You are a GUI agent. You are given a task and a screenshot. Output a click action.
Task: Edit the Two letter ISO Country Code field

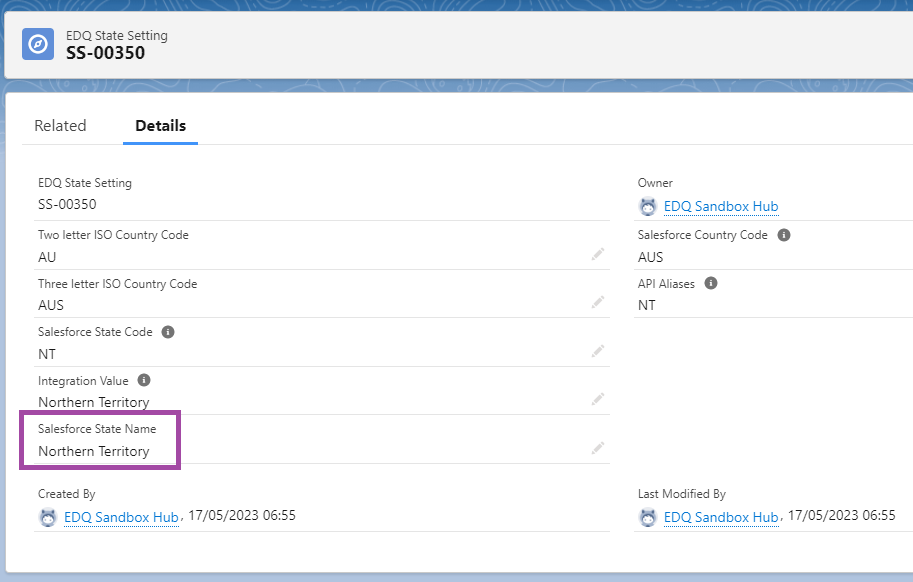click(598, 254)
